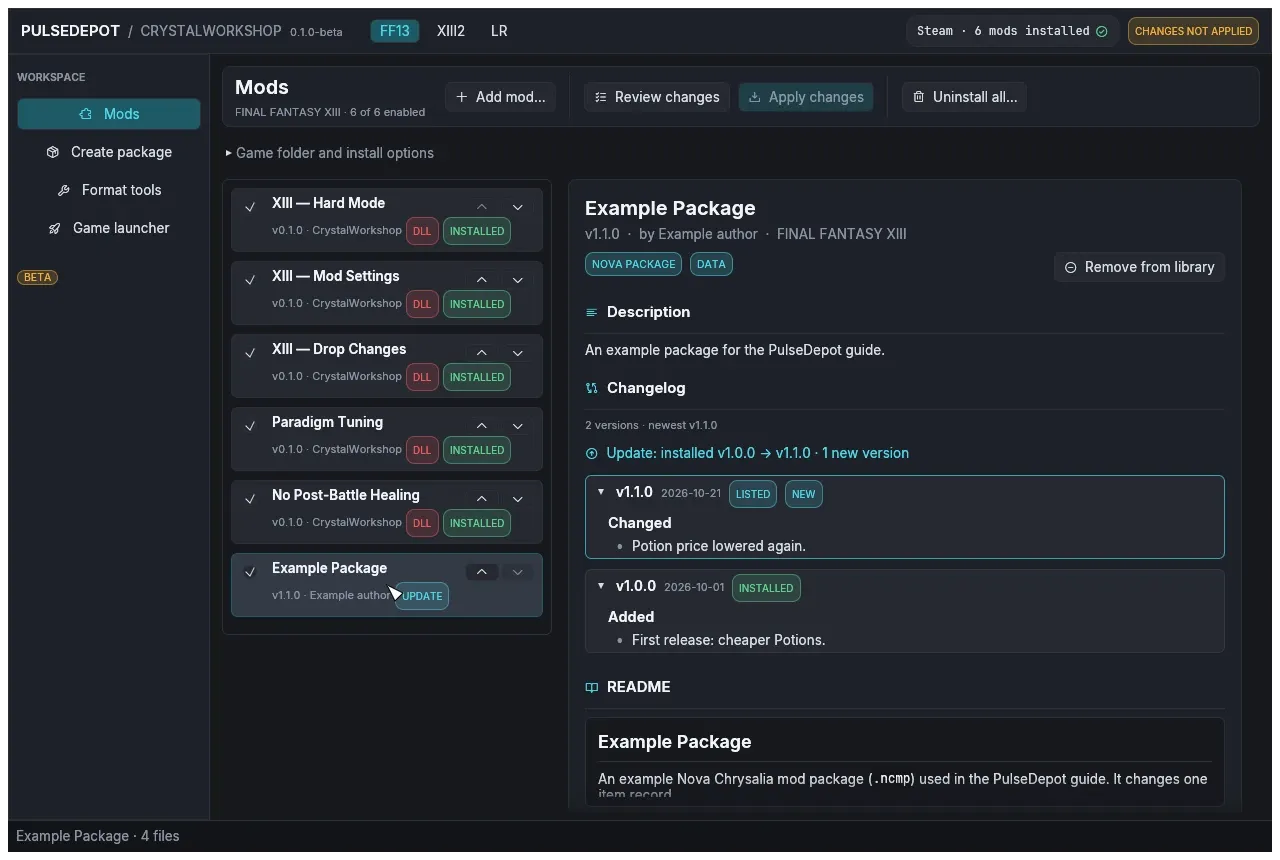1280x860 pixels.
Task: Click Apply changes button
Action: (806, 97)
